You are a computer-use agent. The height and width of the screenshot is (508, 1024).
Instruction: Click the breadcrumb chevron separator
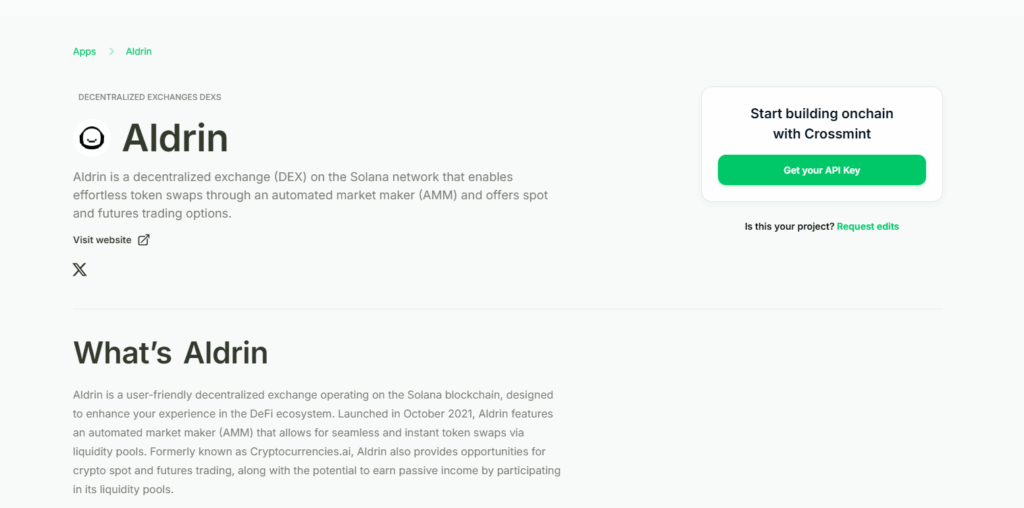pos(111,51)
